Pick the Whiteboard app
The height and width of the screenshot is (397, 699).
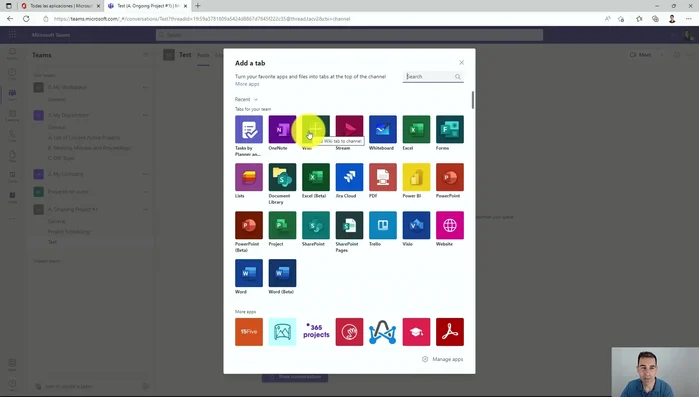(x=382, y=129)
